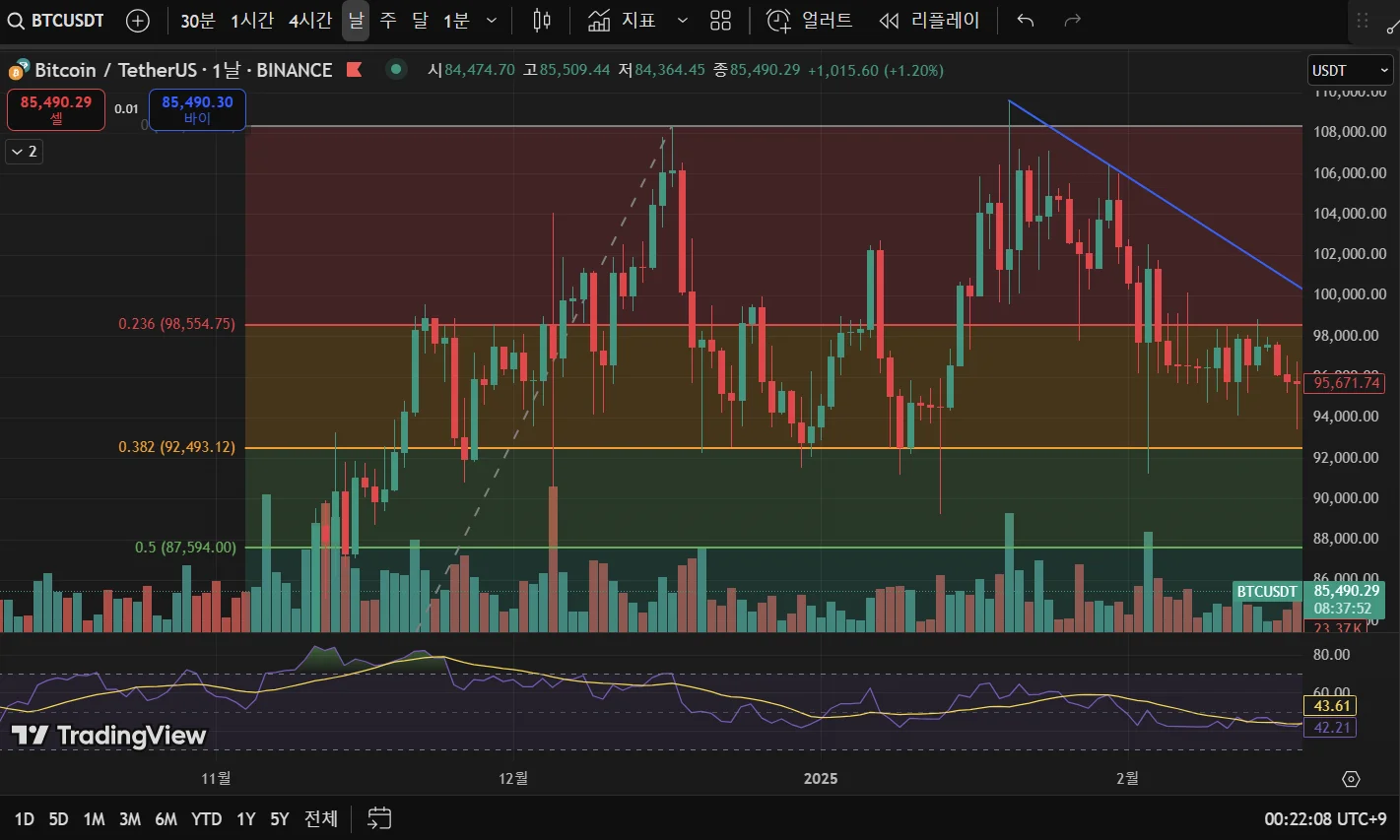
Task: Switch to the 4시간 interval
Action: [x=310, y=21]
